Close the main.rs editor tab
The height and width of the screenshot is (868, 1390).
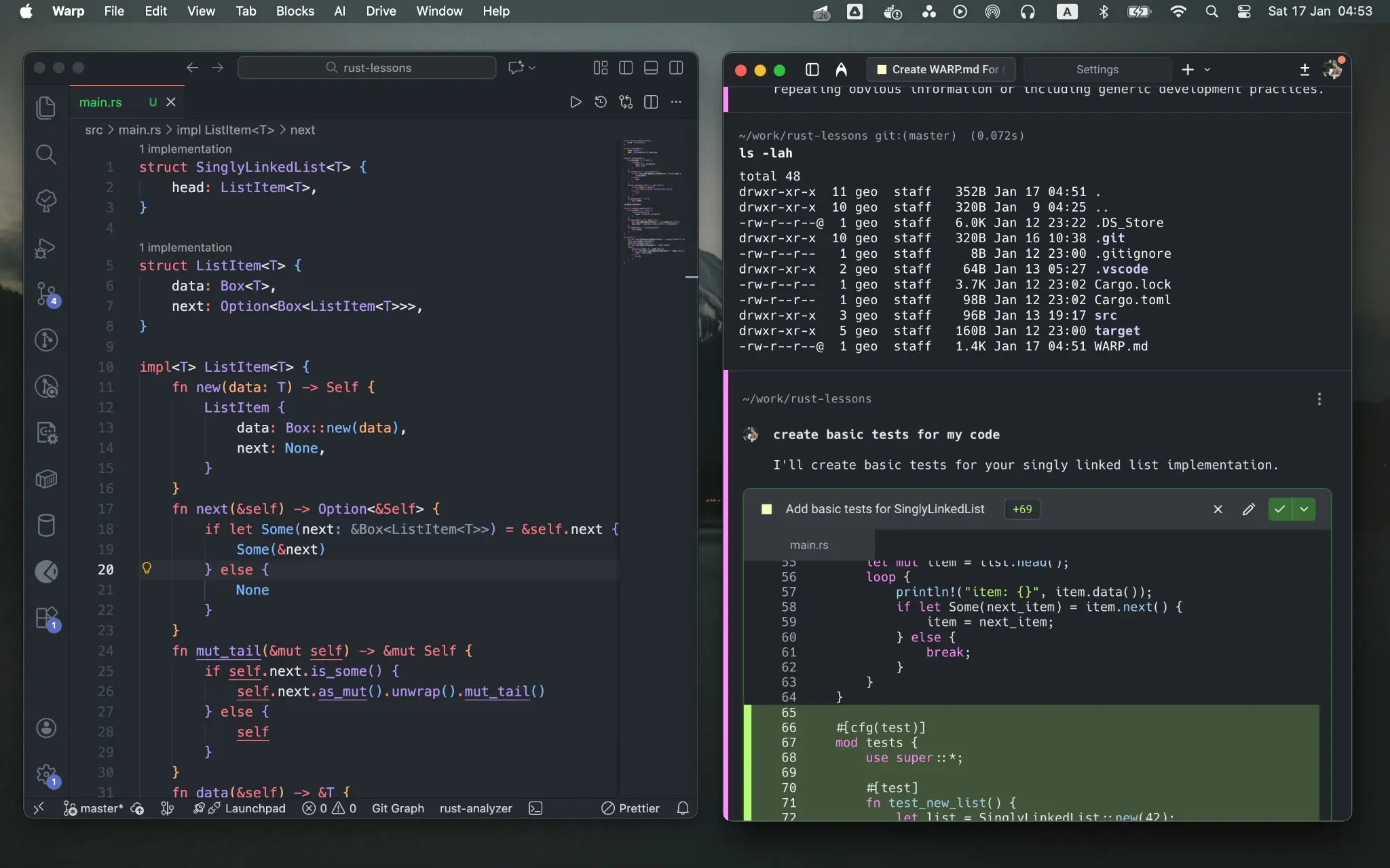(171, 102)
